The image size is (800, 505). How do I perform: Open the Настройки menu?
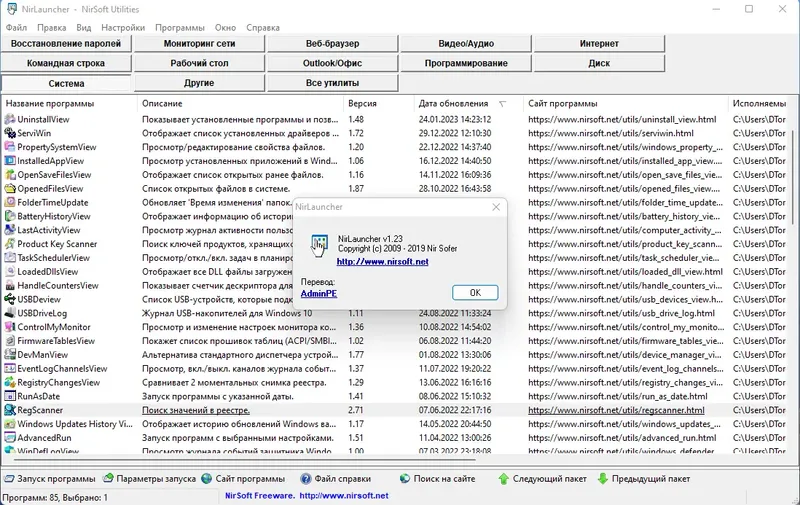tap(123, 28)
